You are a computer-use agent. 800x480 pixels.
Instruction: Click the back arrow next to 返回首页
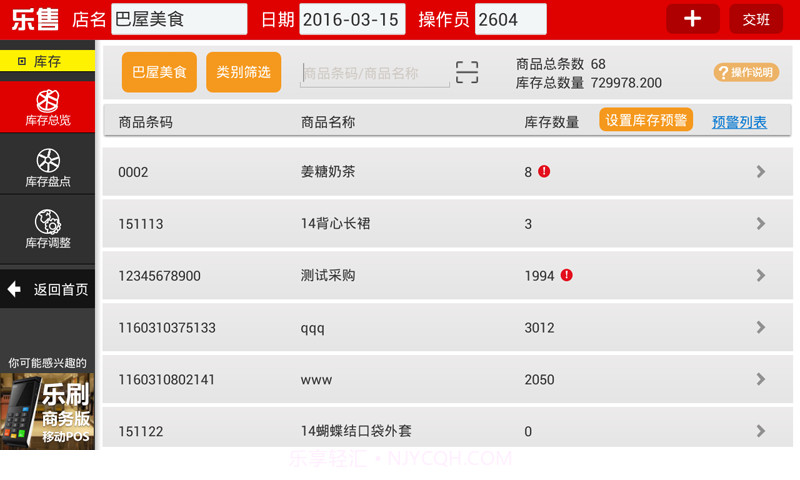pyautogui.click(x=14, y=289)
